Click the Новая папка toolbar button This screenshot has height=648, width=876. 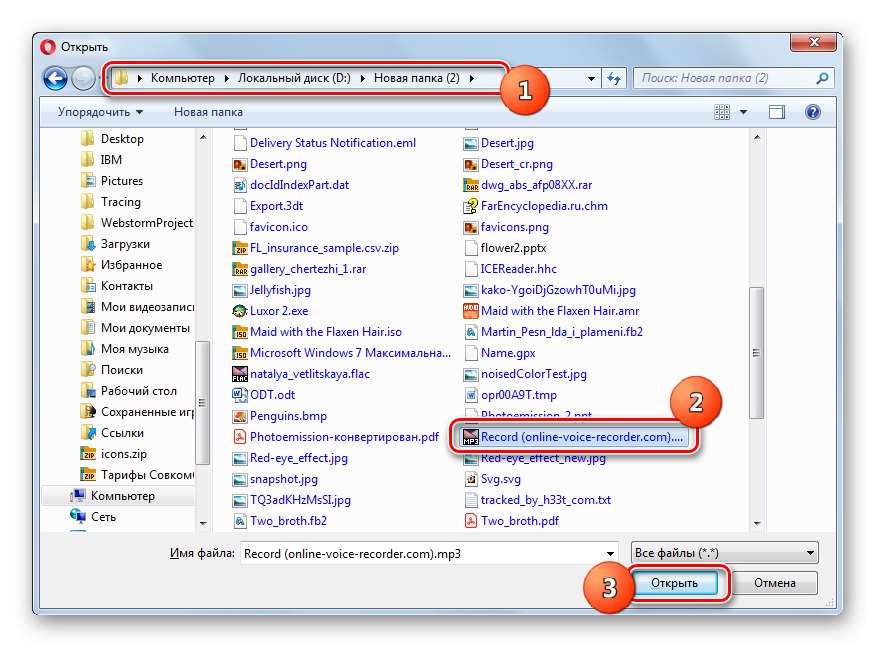208,112
